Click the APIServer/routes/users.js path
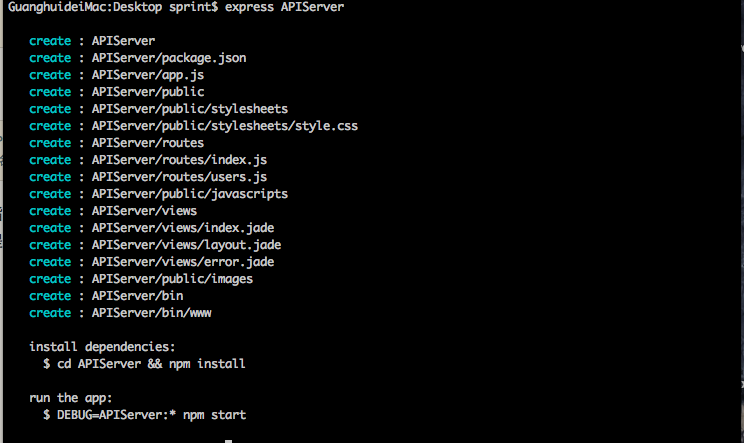744x443 pixels. click(x=179, y=177)
